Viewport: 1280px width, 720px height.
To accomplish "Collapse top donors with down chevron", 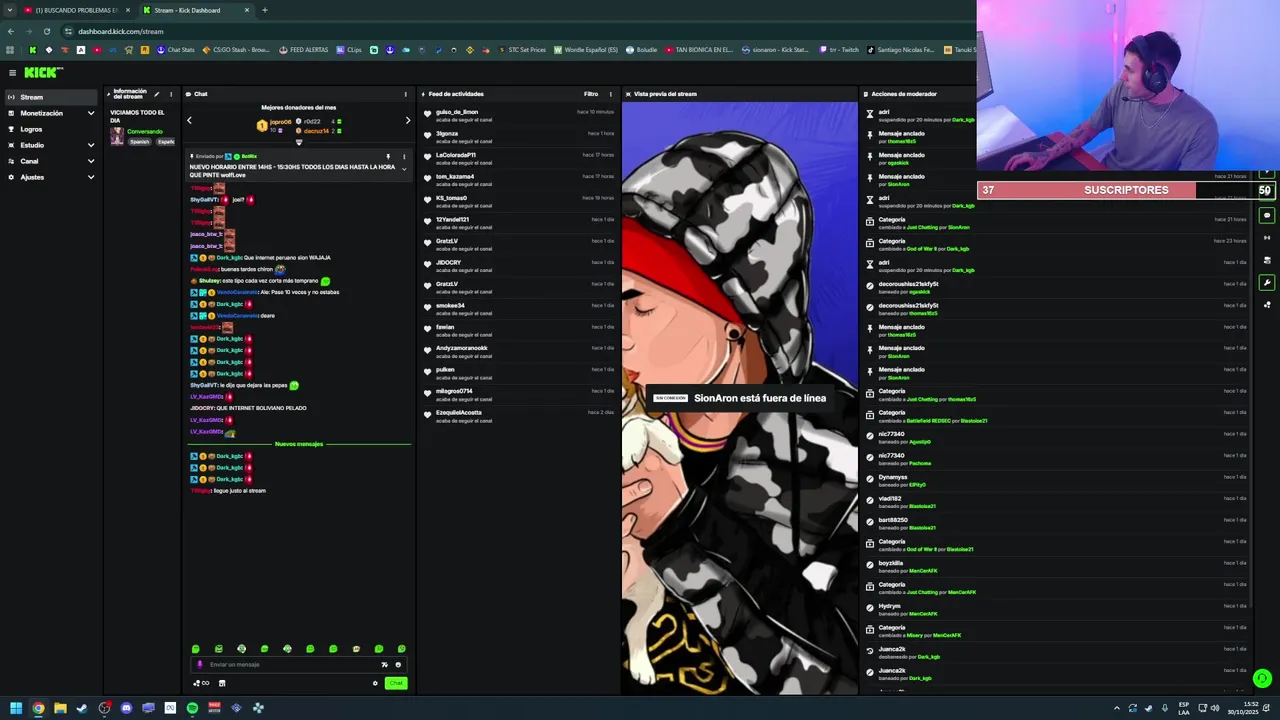I will pyautogui.click(x=298, y=142).
